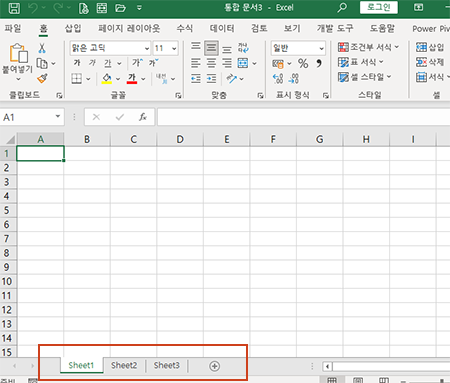Select column D header

coord(180,139)
